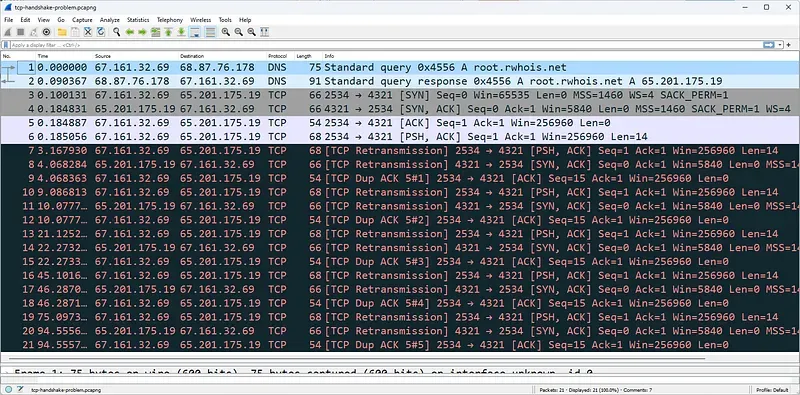Click the display filter input field

[x=385, y=45]
